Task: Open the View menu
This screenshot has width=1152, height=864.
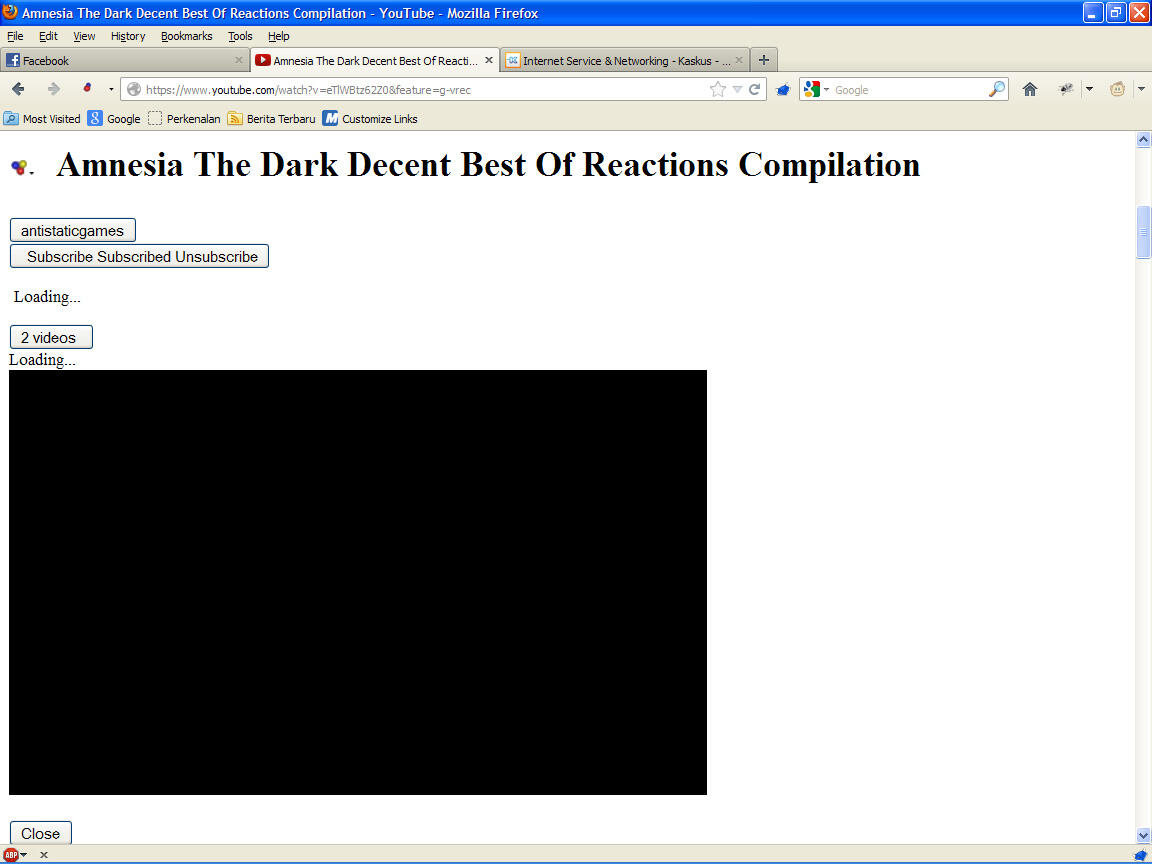Action: (x=84, y=36)
